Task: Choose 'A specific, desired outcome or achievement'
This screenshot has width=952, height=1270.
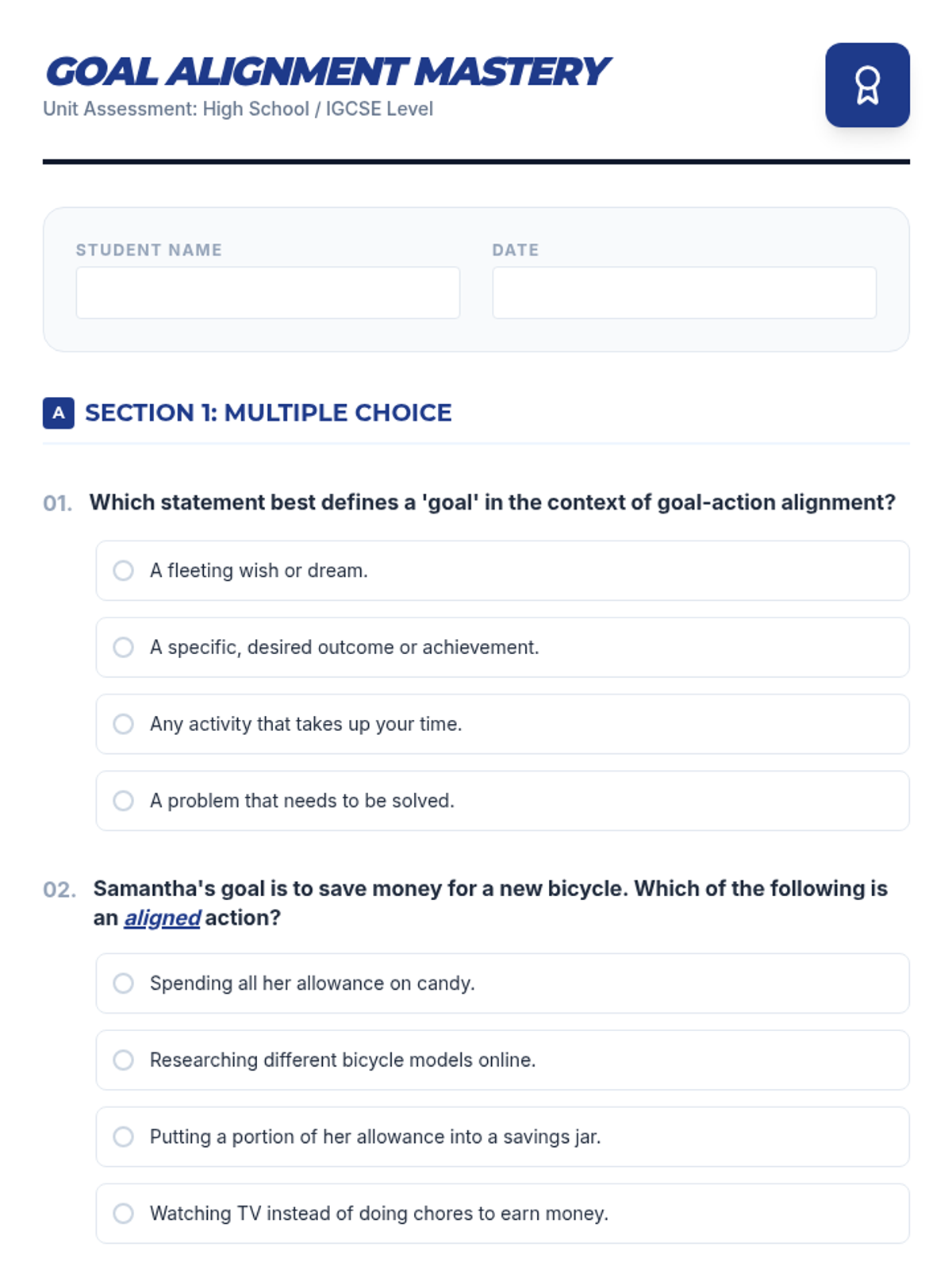Action: [x=124, y=648]
